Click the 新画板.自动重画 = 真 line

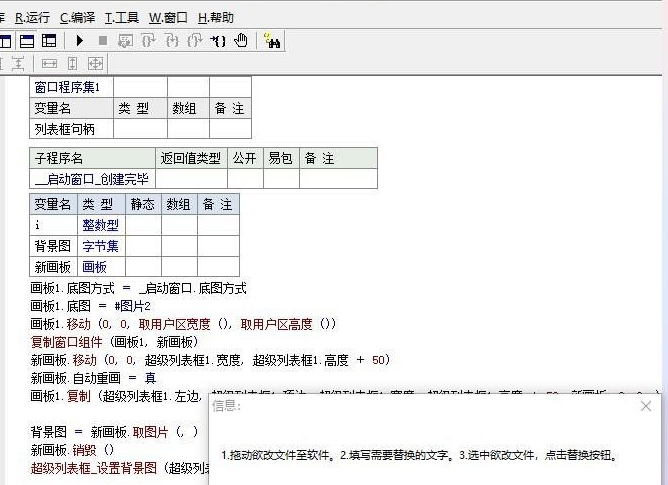point(93,378)
